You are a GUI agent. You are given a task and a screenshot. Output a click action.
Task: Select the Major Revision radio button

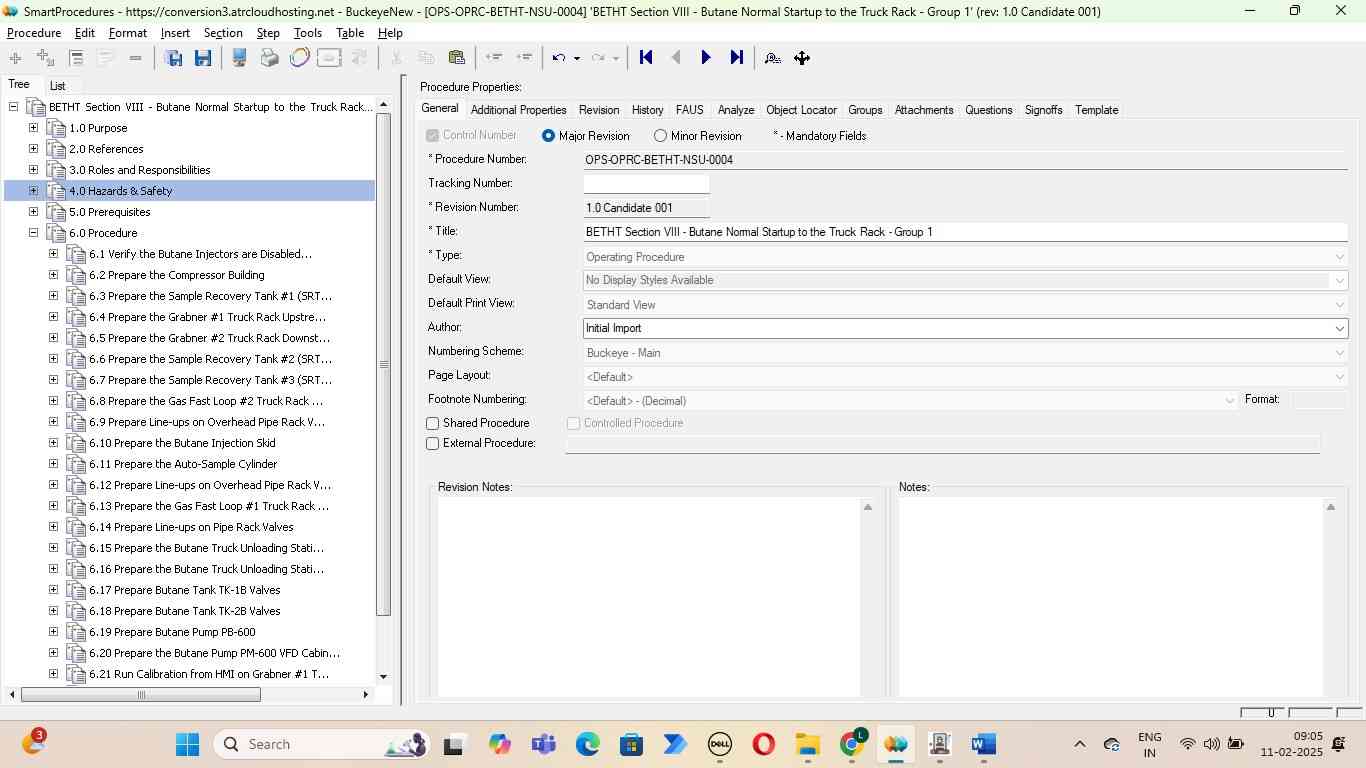[x=548, y=135]
